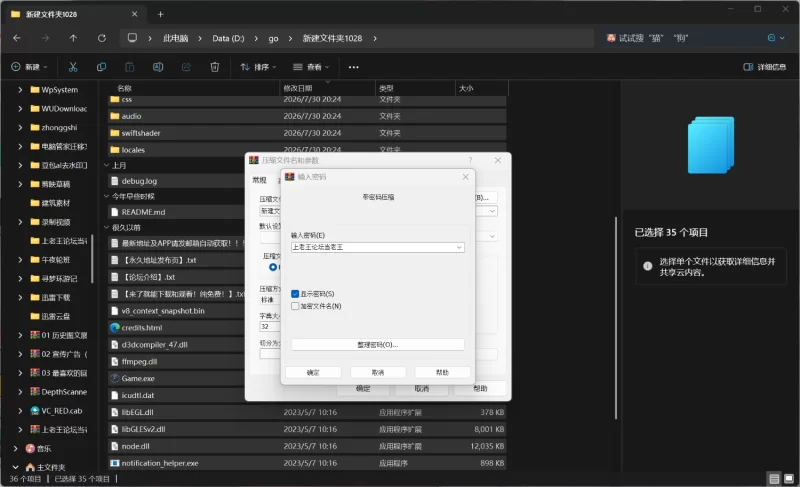Image resolution: width=800 pixels, height=487 pixels.
Task: Click 整理密码(O)... button
Action: 378,345
